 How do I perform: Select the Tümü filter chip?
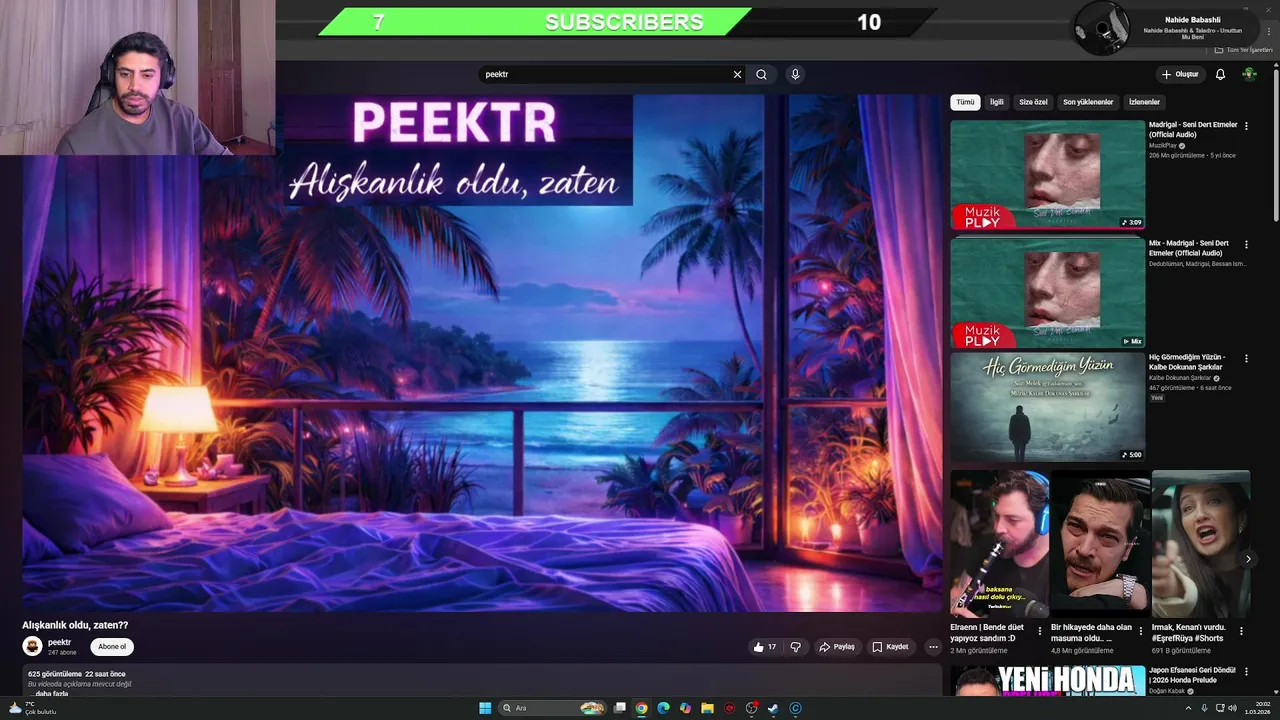click(965, 102)
